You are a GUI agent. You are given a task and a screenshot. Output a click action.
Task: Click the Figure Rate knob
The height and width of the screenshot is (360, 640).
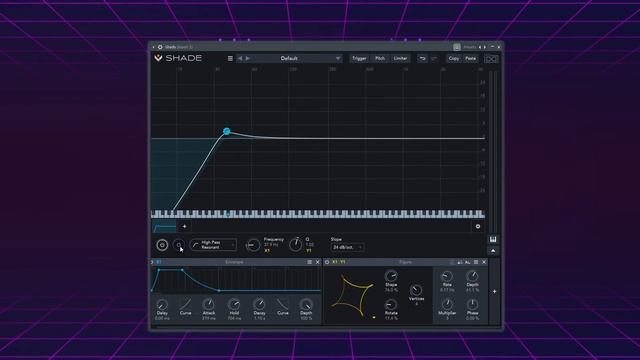click(x=447, y=276)
